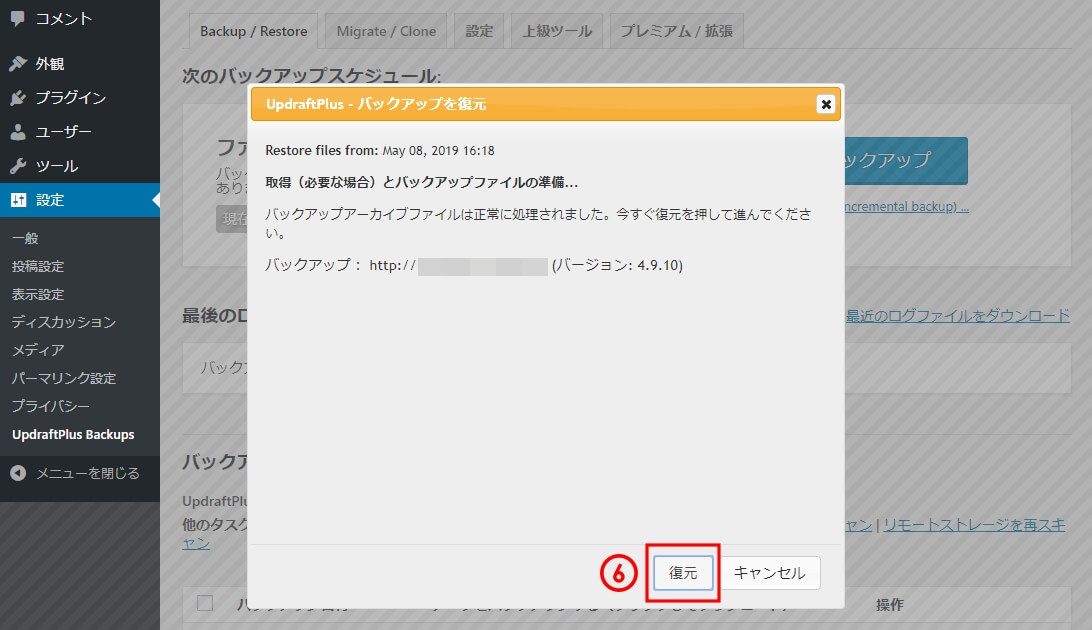Open the ツール menu item
The height and width of the screenshot is (630, 1092).
tap(80, 166)
